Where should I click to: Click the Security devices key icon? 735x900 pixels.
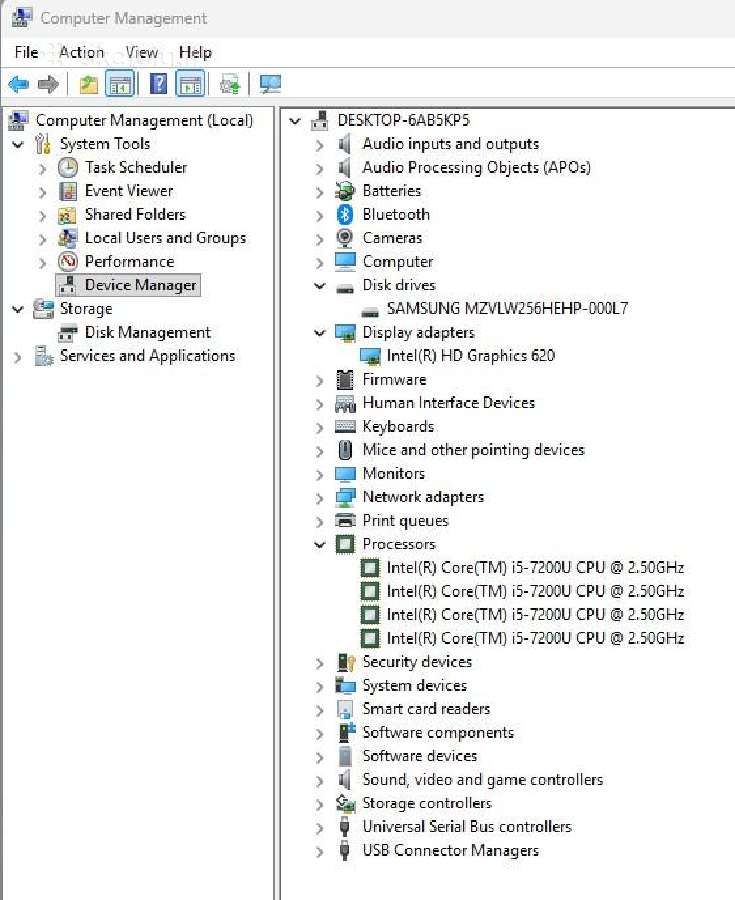pyautogui.click(x=346, y=662)
